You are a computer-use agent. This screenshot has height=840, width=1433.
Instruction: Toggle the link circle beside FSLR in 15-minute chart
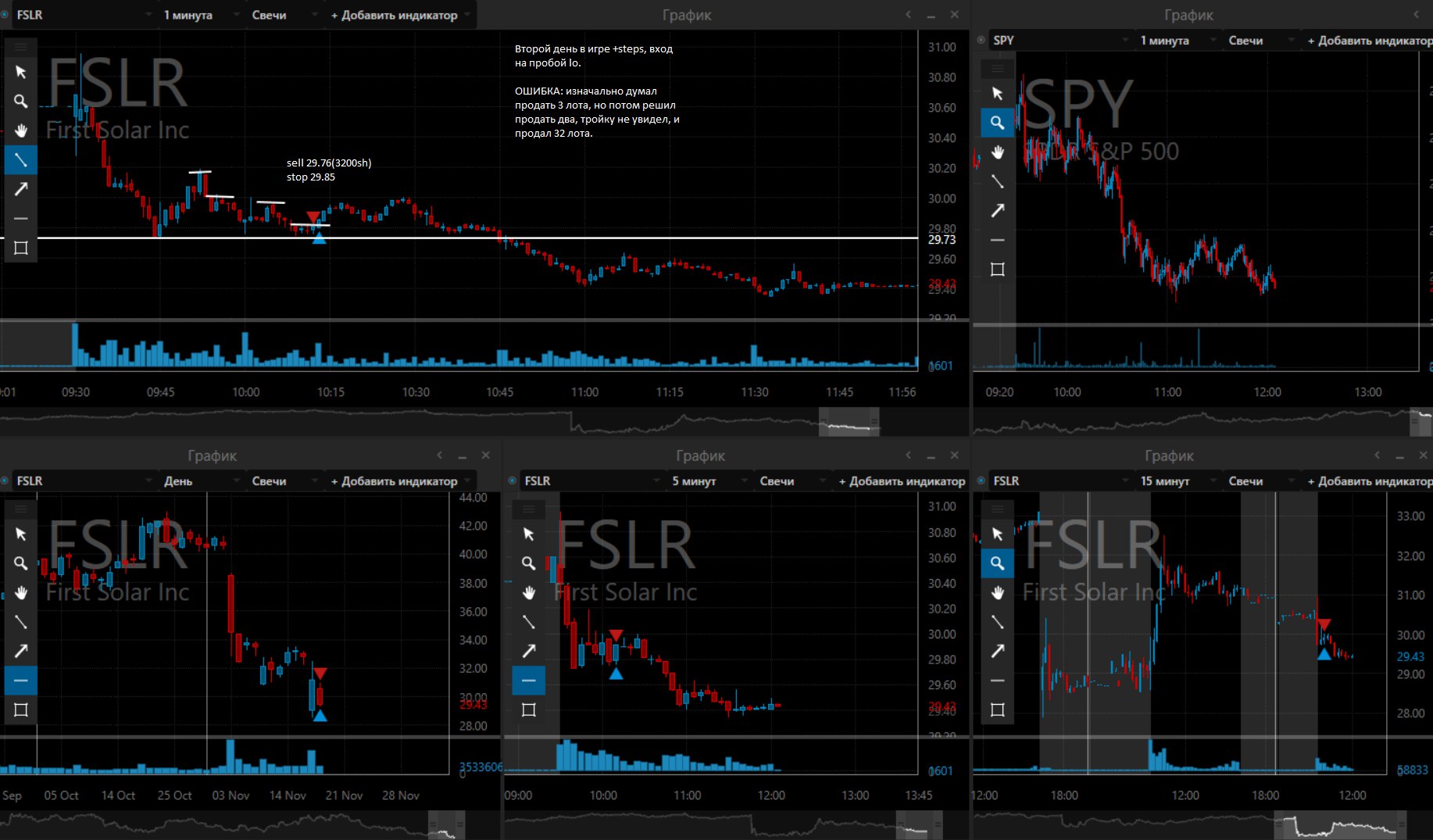pos(981,481)
